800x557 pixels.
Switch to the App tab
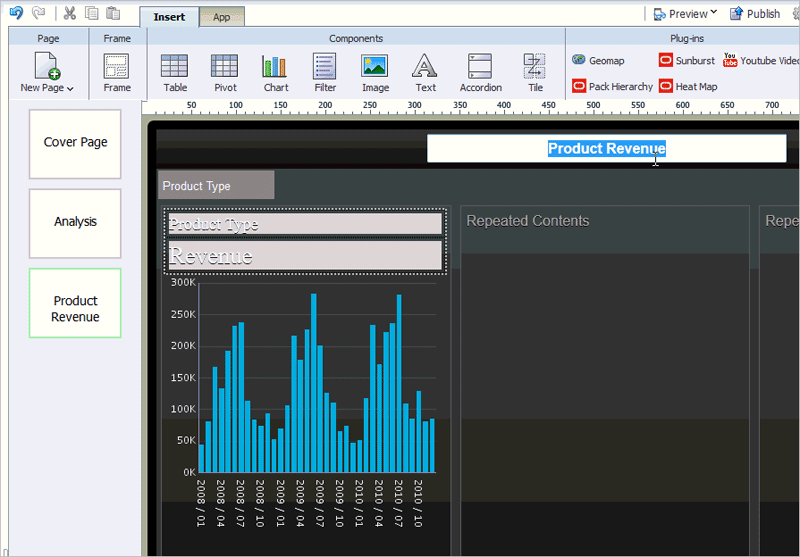point(221,17)
